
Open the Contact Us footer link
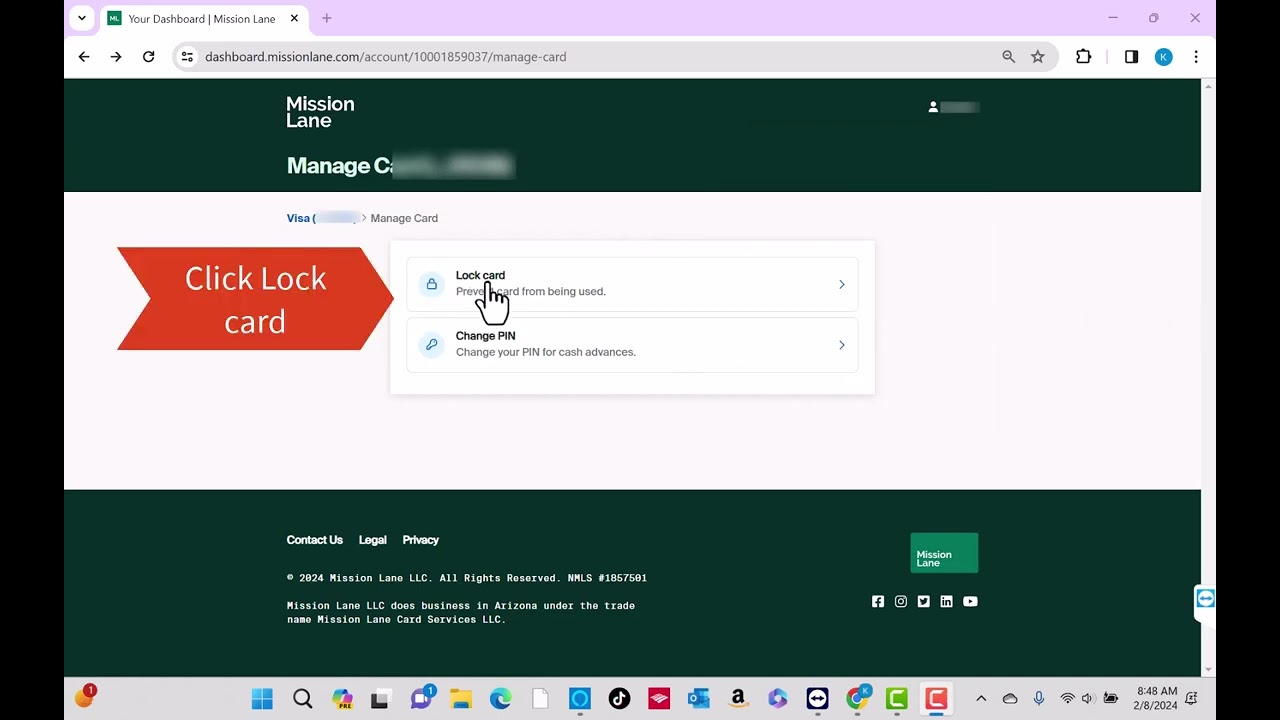pos(314,540)
